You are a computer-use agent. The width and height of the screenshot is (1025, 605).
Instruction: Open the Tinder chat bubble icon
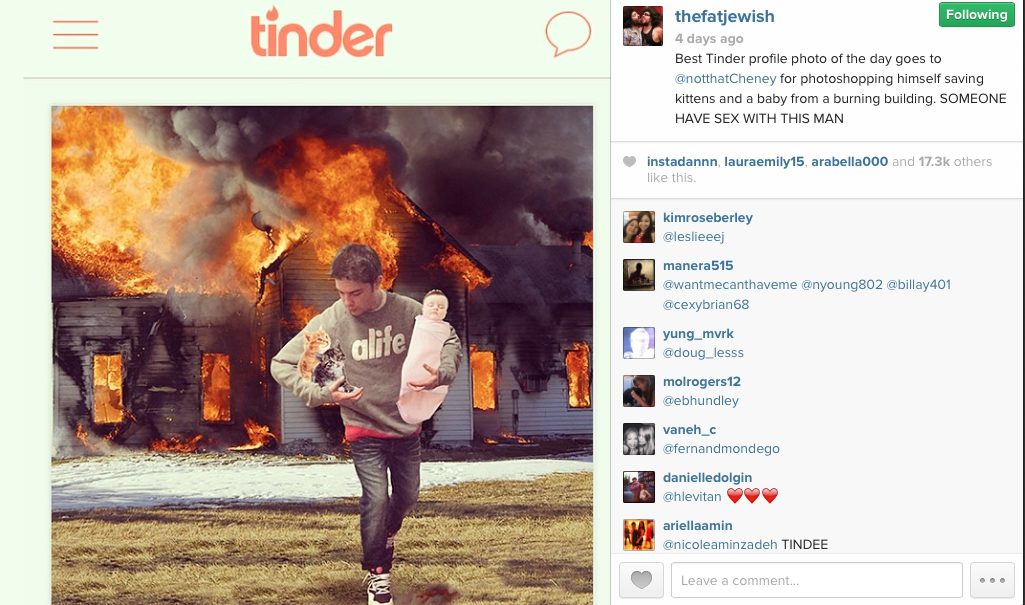click(x=568, y=33)
